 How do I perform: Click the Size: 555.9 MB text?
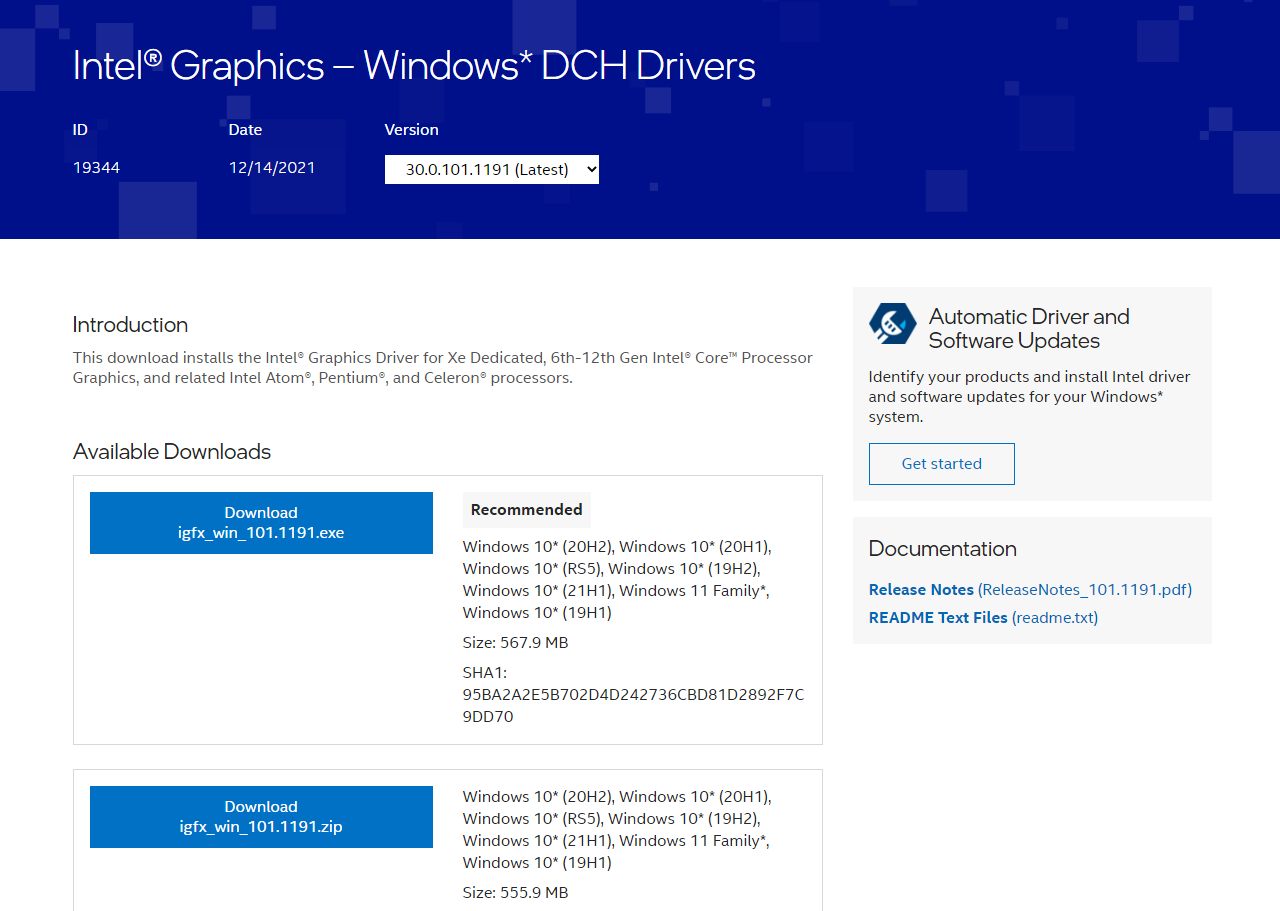click(x=515, y=893)
